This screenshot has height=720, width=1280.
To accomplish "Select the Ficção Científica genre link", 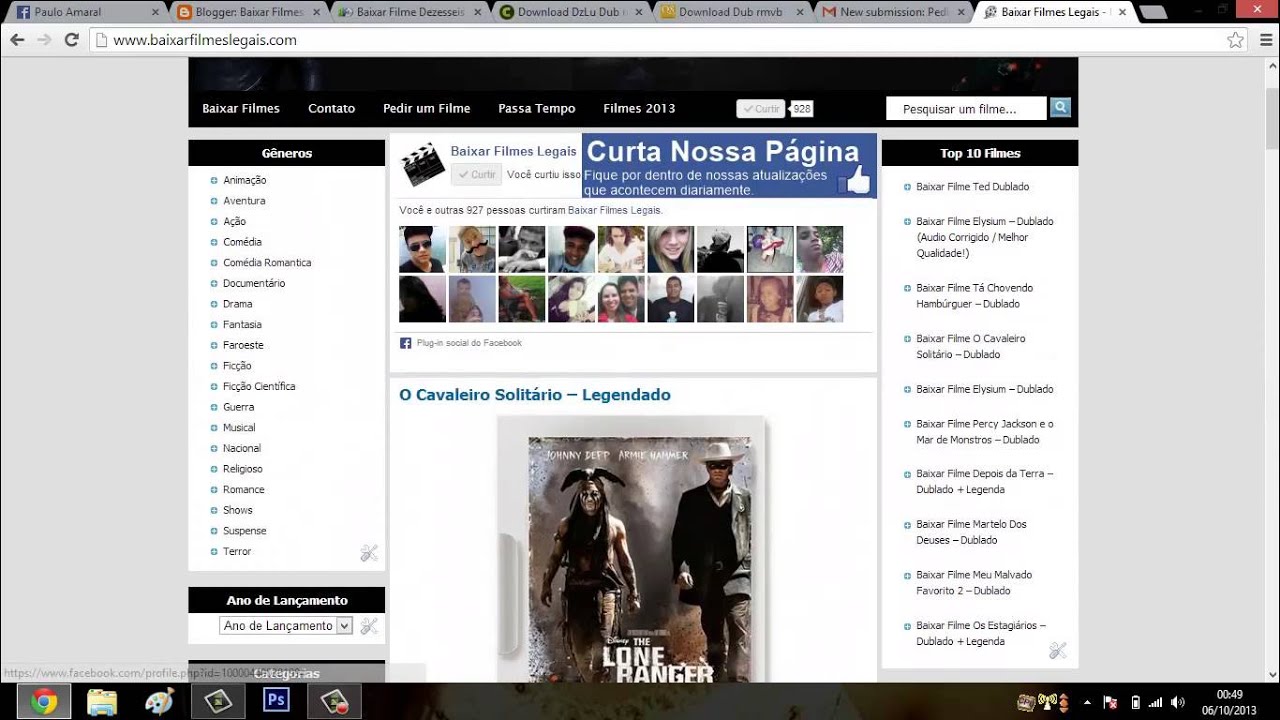I will coord(259,386).
